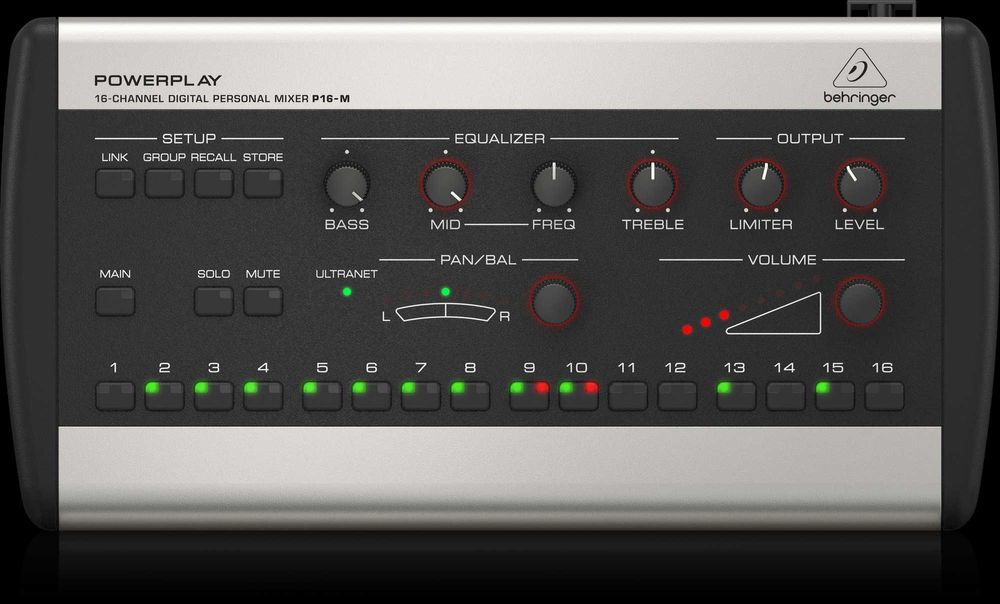Click the LIMITER output knob
Screen dimensions: 1000x604
coord(761,185)
